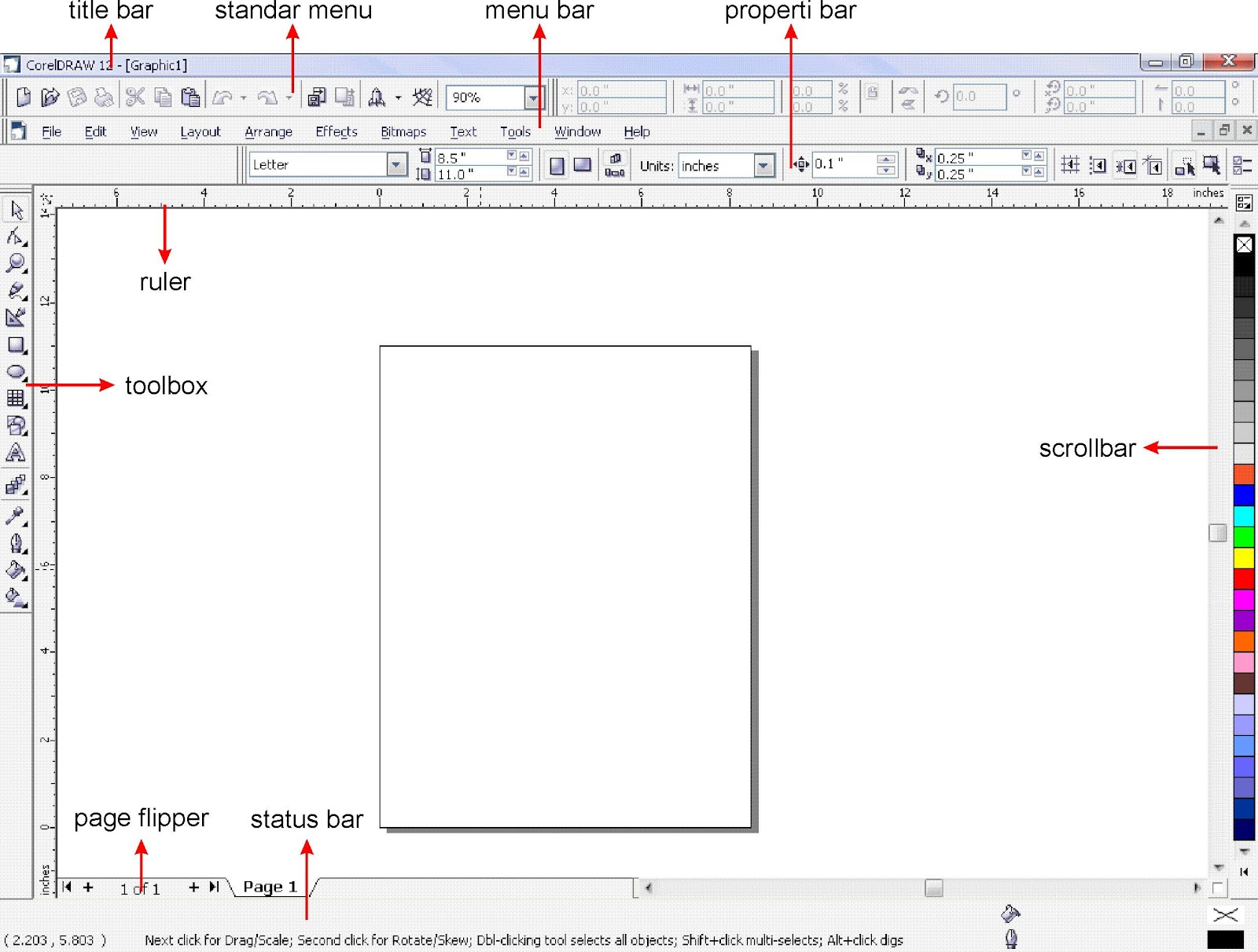Select the Freehand tool in the toolbox

click(17, 290)
